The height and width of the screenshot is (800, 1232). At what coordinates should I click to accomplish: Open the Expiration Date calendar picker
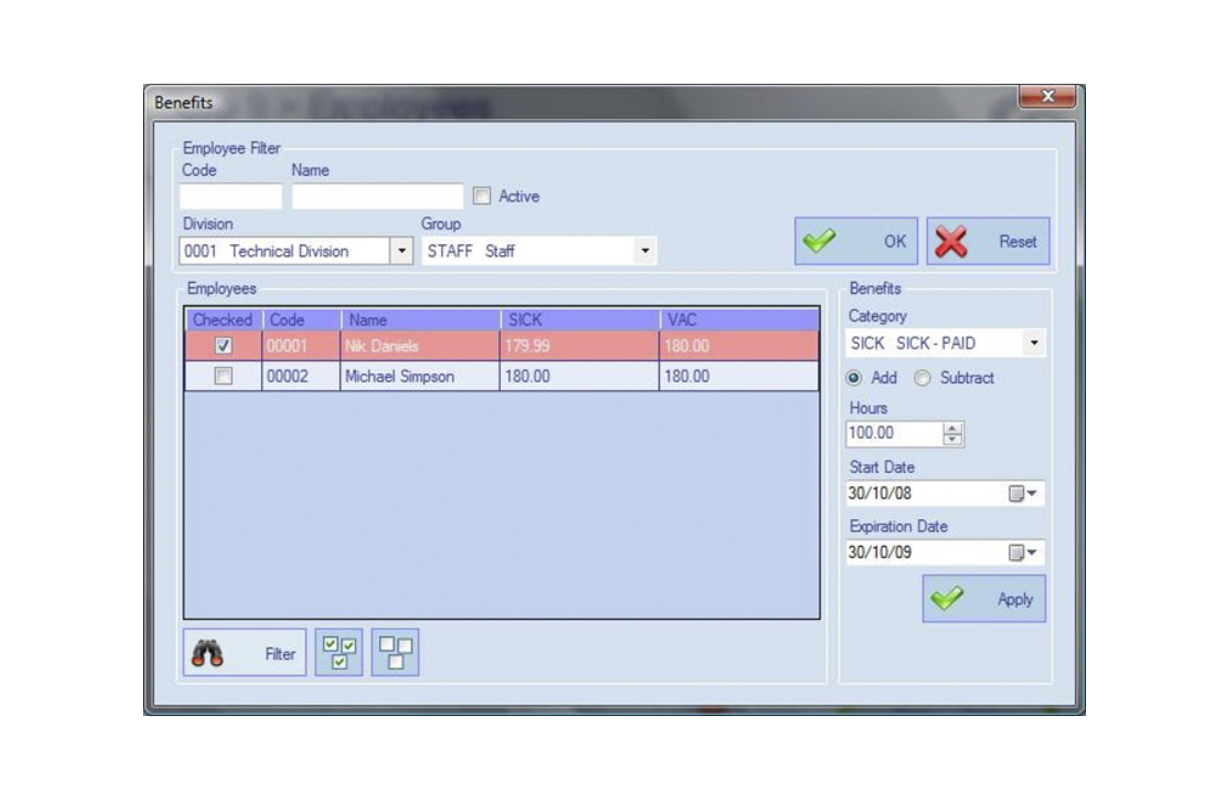(x=1022, y=552)
